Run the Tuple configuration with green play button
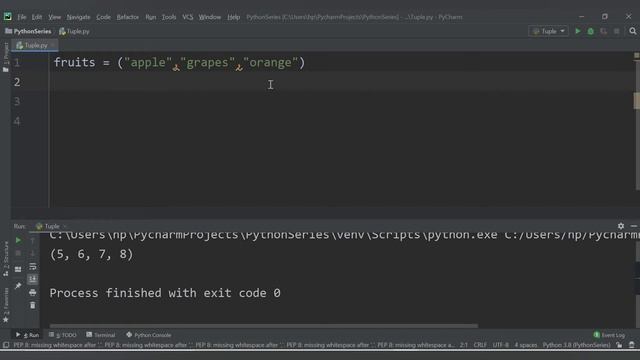Screen dimensions: 640x360 [x=578, y=31]
